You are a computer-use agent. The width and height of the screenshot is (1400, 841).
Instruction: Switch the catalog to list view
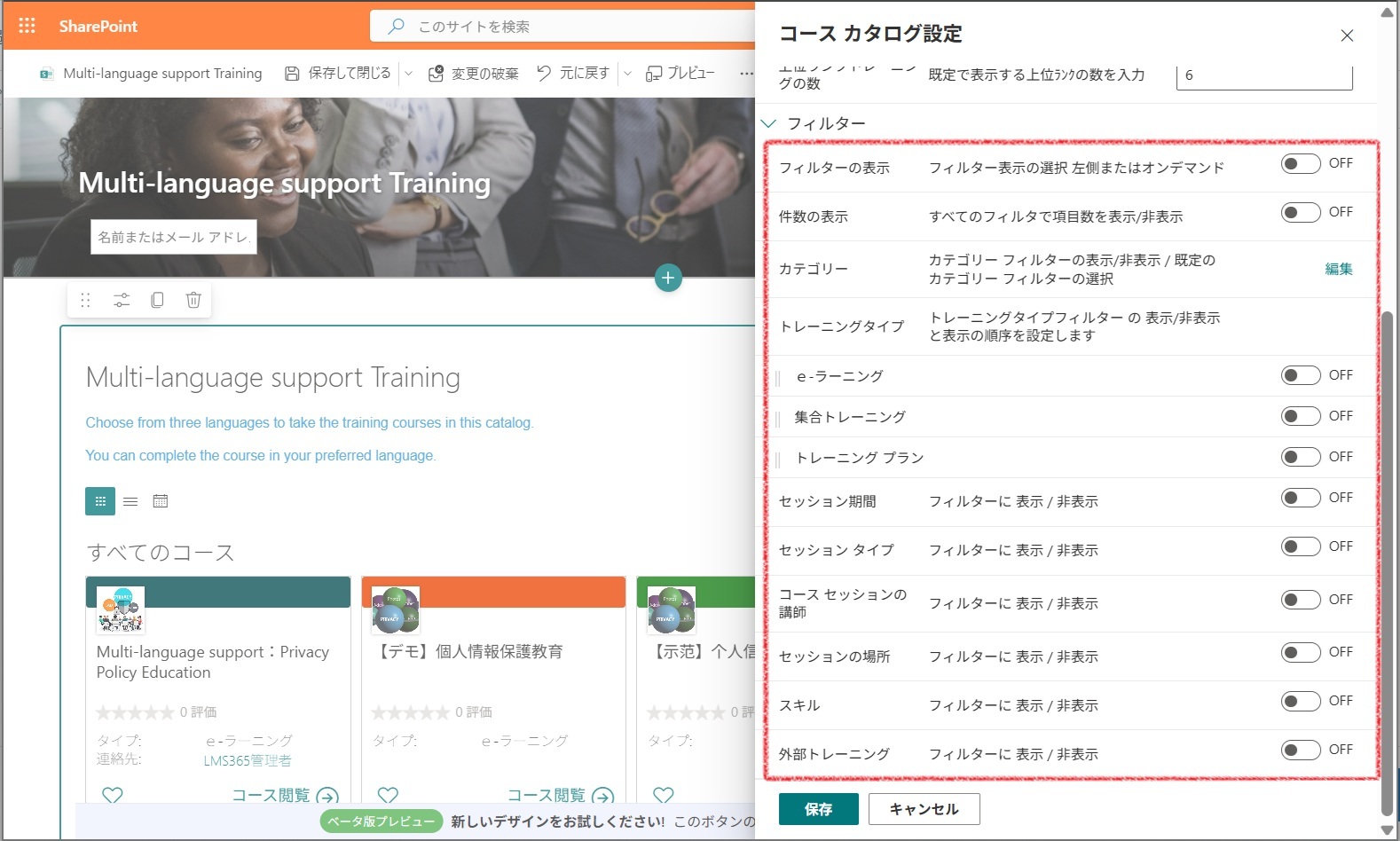click(130, 501)
